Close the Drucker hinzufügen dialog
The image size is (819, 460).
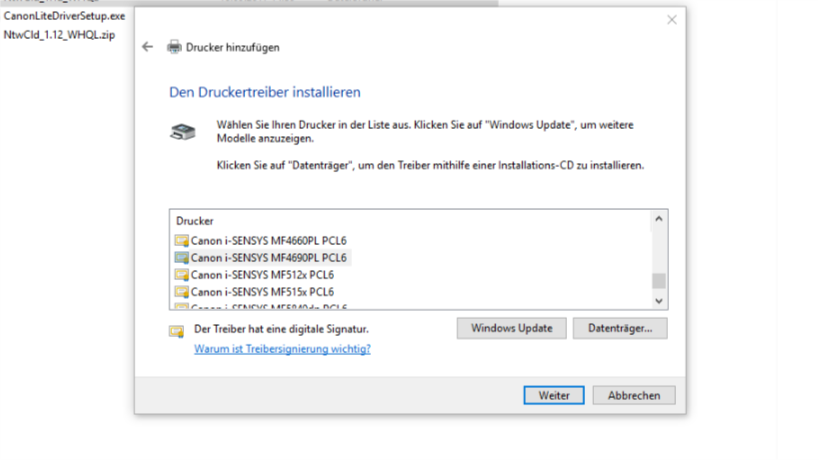click(x=672, y=20)
